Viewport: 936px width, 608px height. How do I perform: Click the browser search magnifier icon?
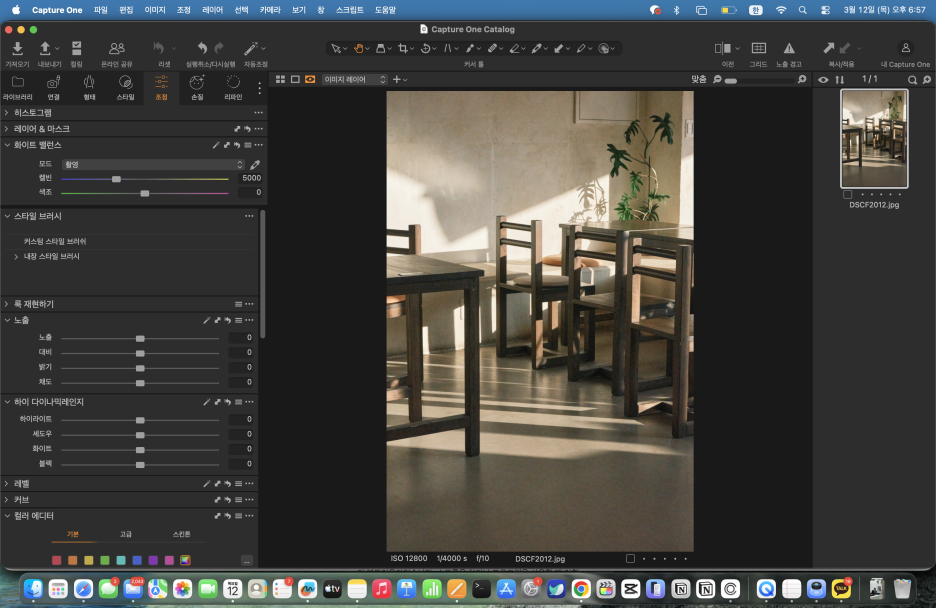click(x=912, y=79)
